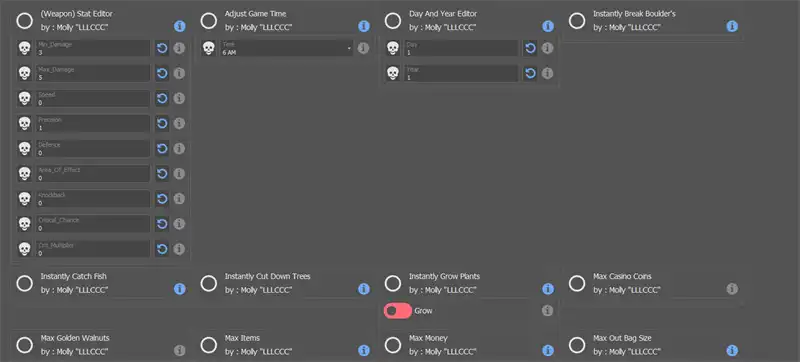This screenshot has height=362, width=800.
Task: Enable the Max Items cheat
Action: pyautogui.click(x=209, y=345)
